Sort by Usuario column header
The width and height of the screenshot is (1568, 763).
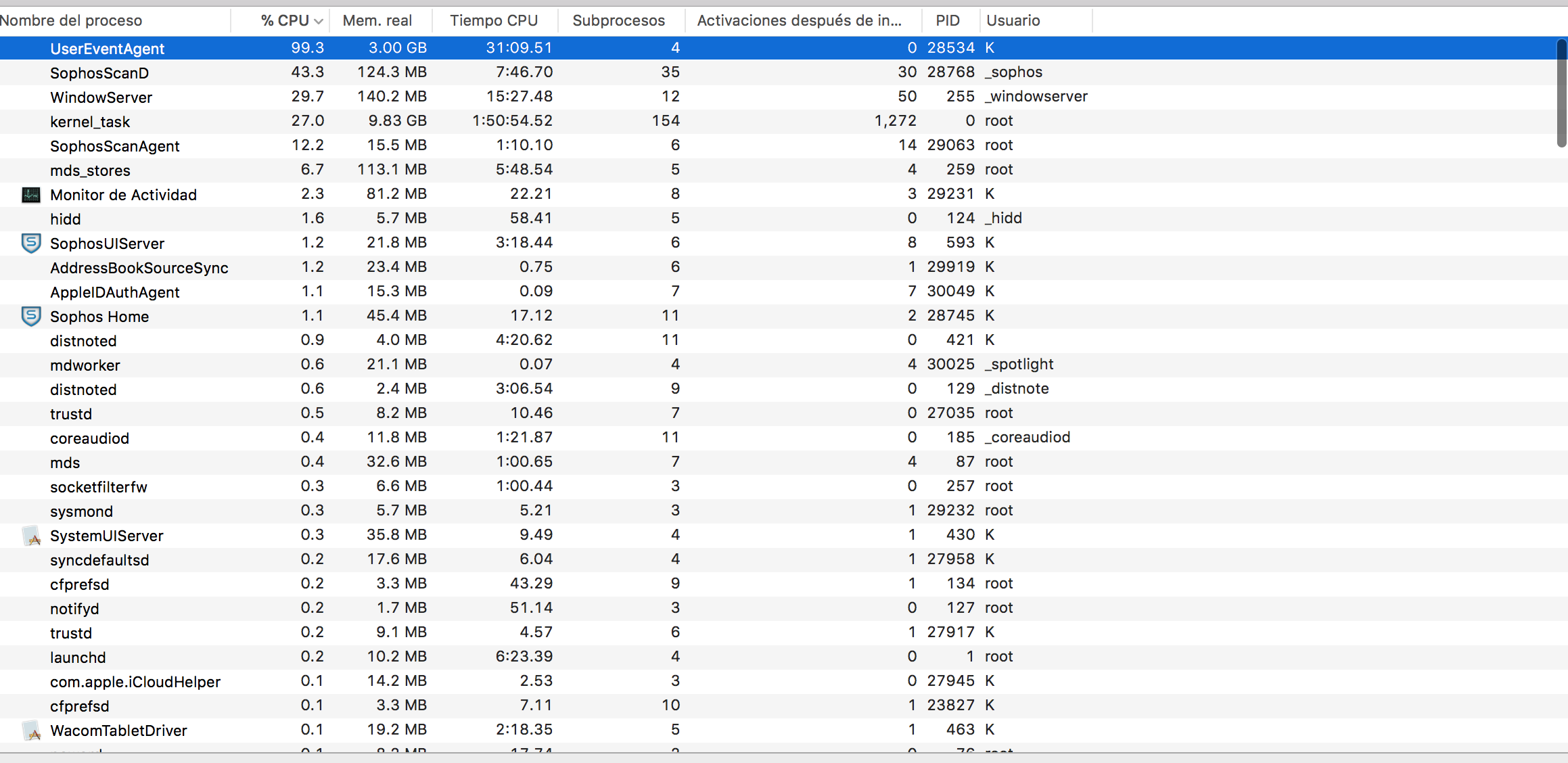point(1013,20)
